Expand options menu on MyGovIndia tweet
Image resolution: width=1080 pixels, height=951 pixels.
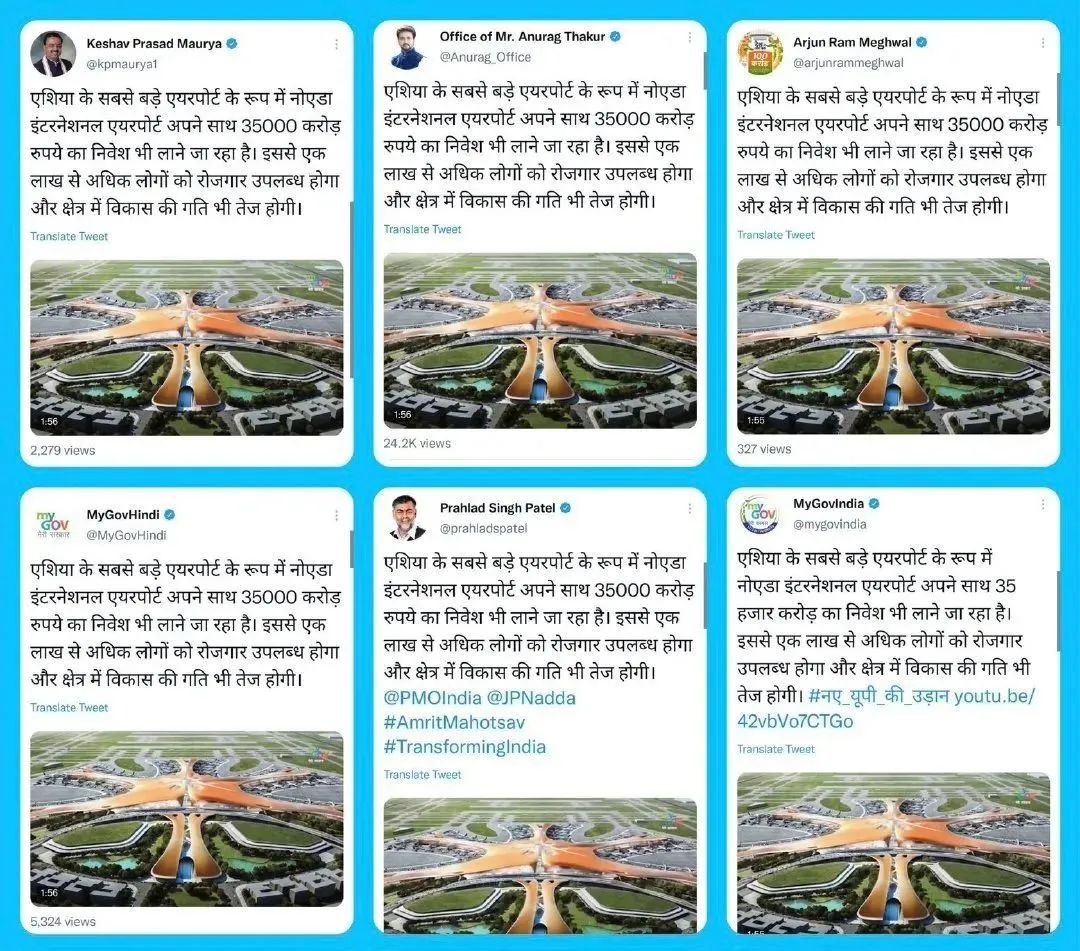[1043, 504]
